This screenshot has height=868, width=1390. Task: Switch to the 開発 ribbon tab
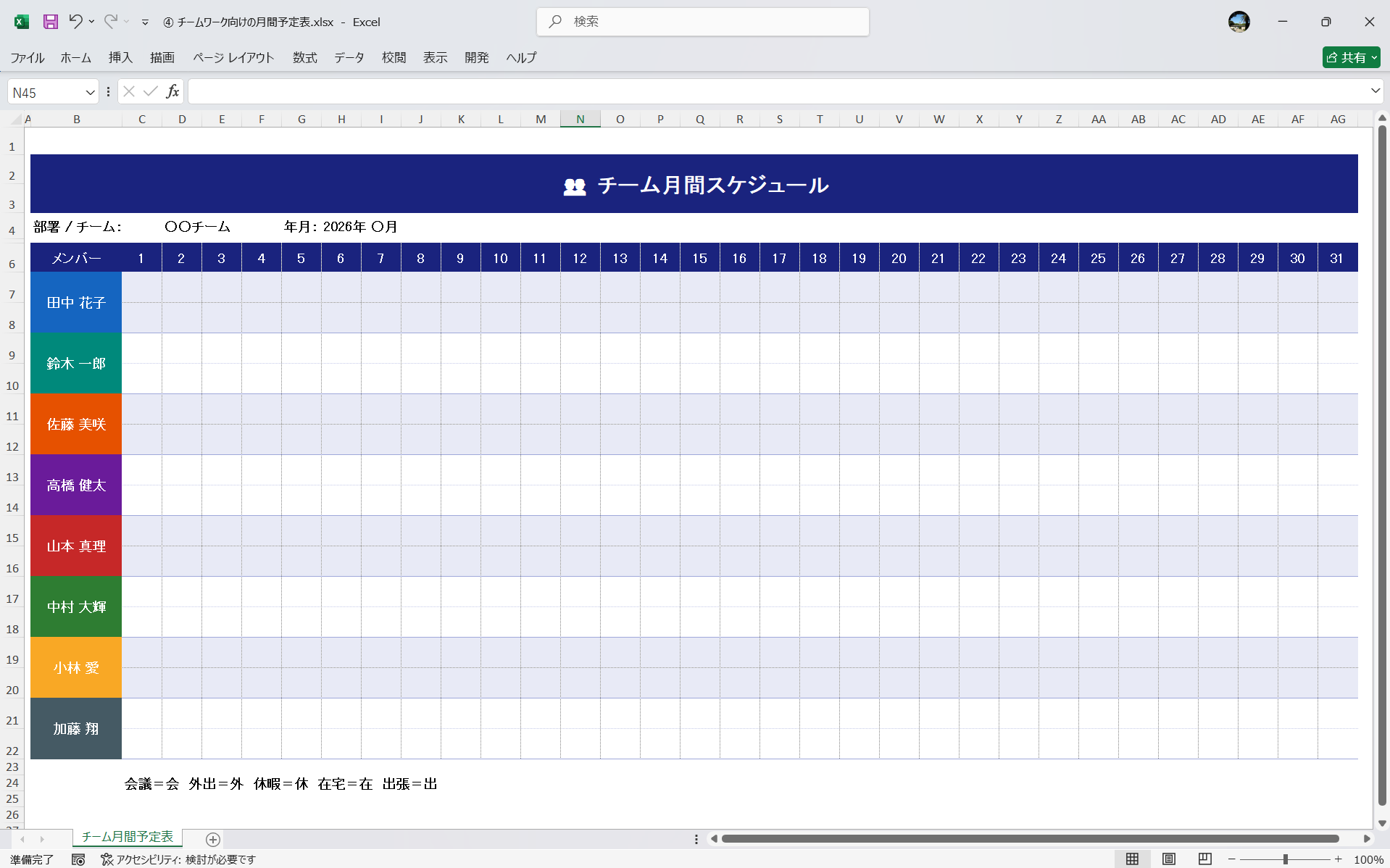476,57
